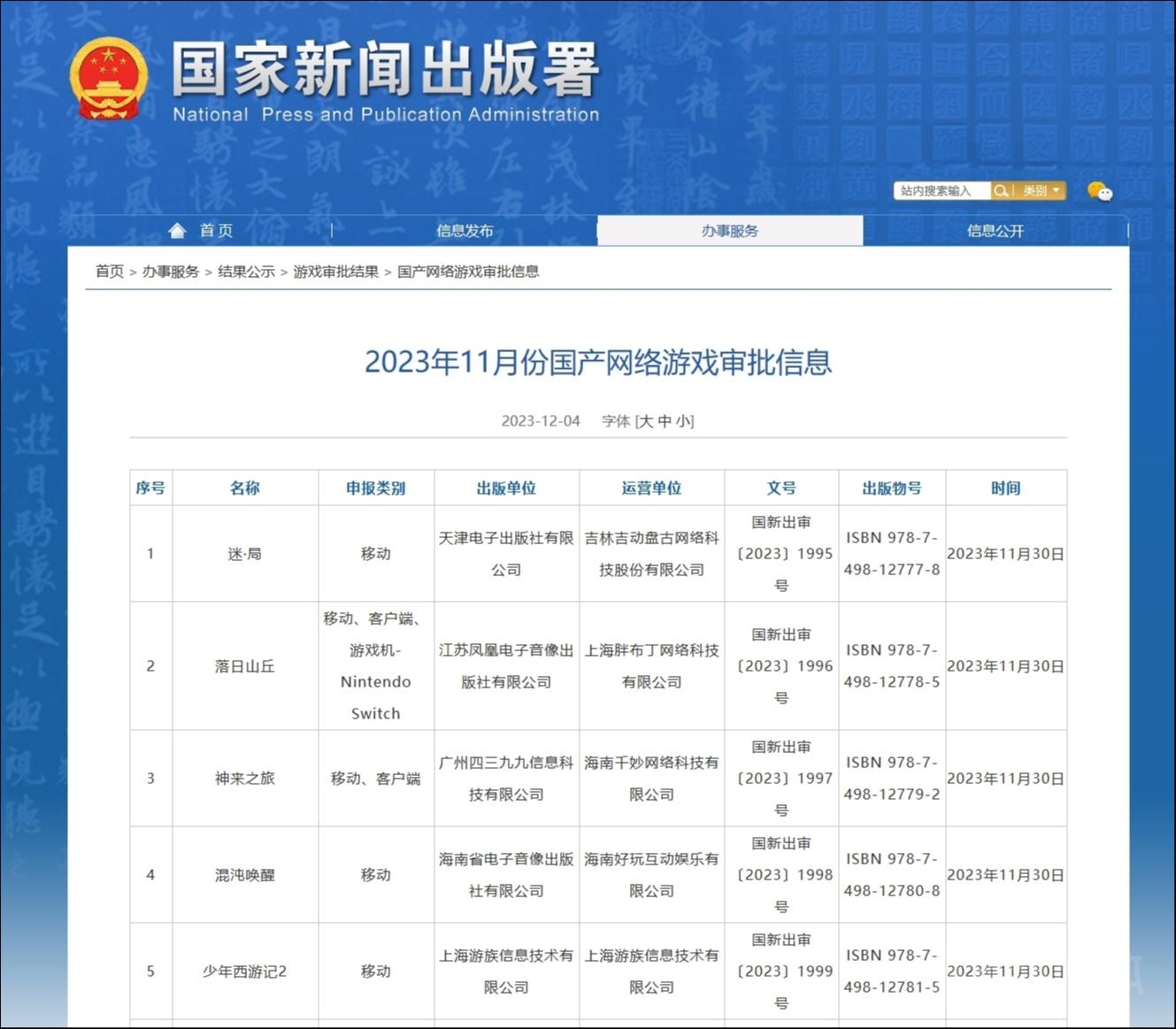Click 国产网络游戏审批信息 breadcrumb link
This screenshot has width=1176, height=1029.
tap(468, 272)
